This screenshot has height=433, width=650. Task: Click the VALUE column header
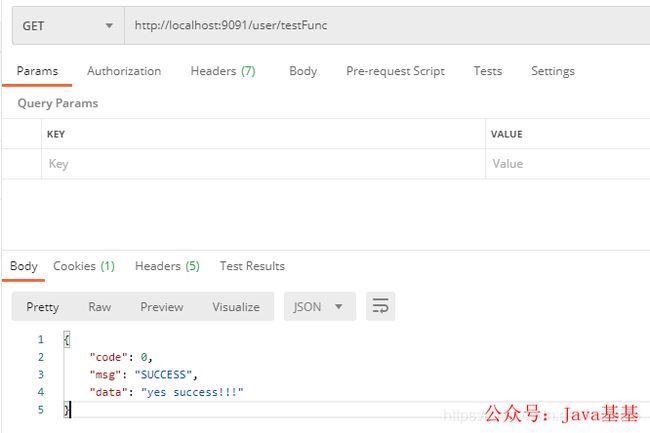click(507, 134)
